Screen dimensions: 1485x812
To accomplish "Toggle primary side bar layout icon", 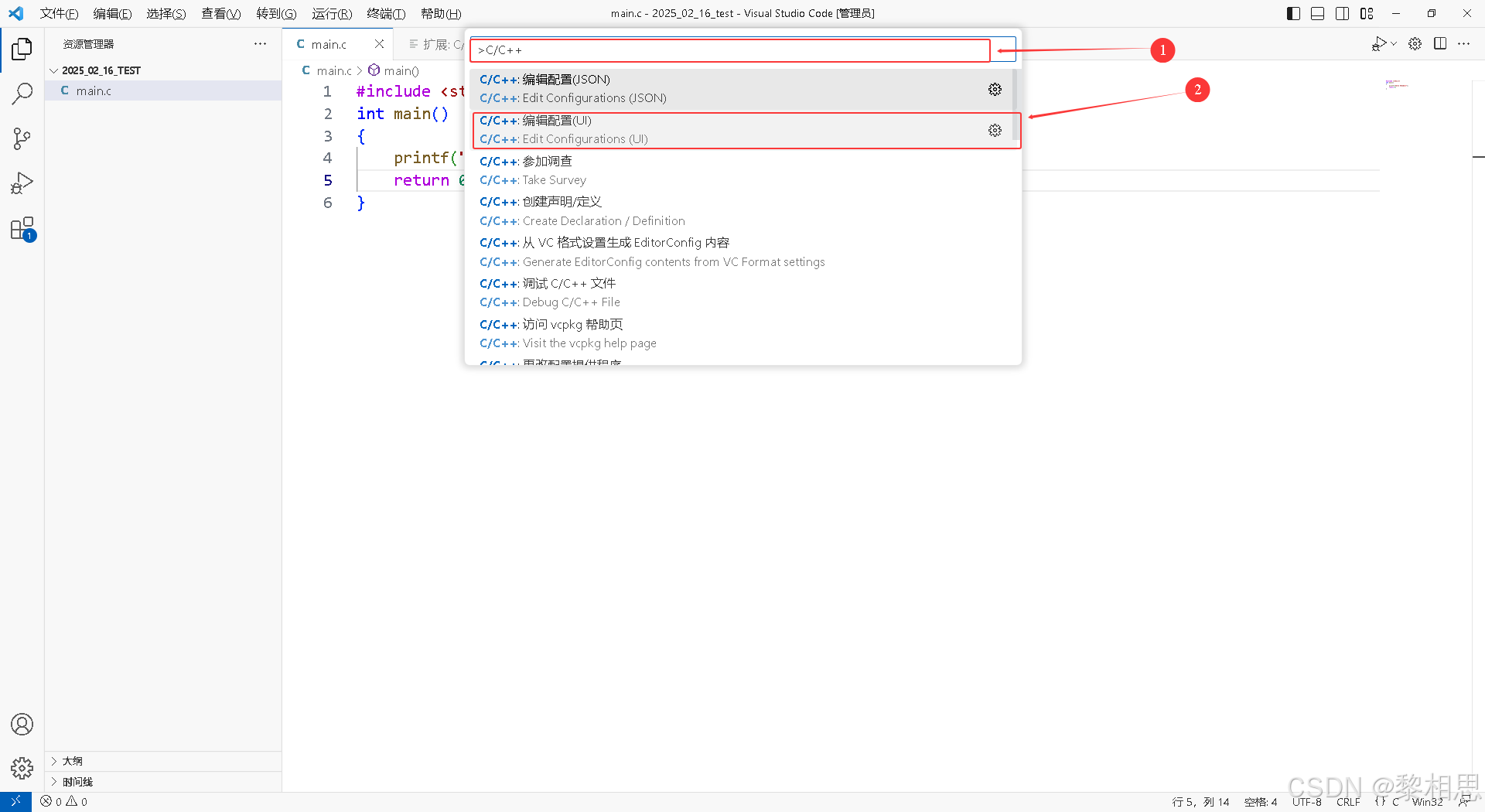I will click(1293, 13).
